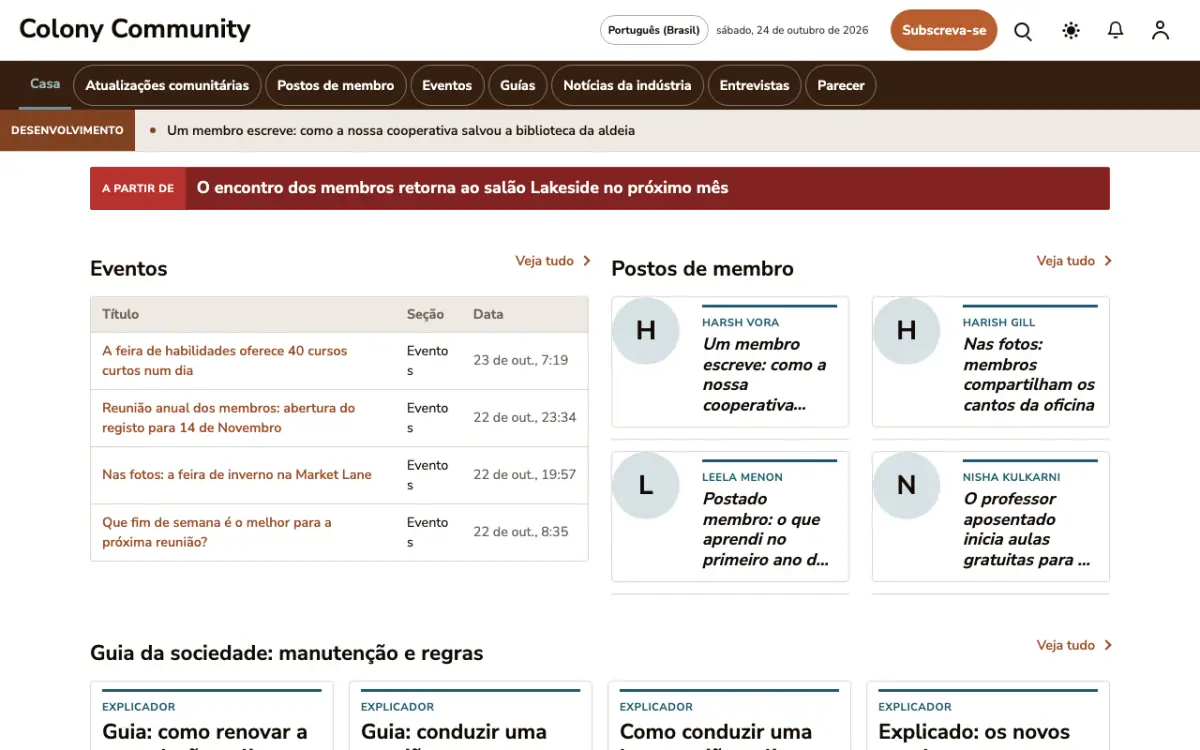Image resolution: width=1200 pixels, height=750 pixels.
Task: Click the date cell '22 de out., 23:34'
Action: (x=525, y=418)
